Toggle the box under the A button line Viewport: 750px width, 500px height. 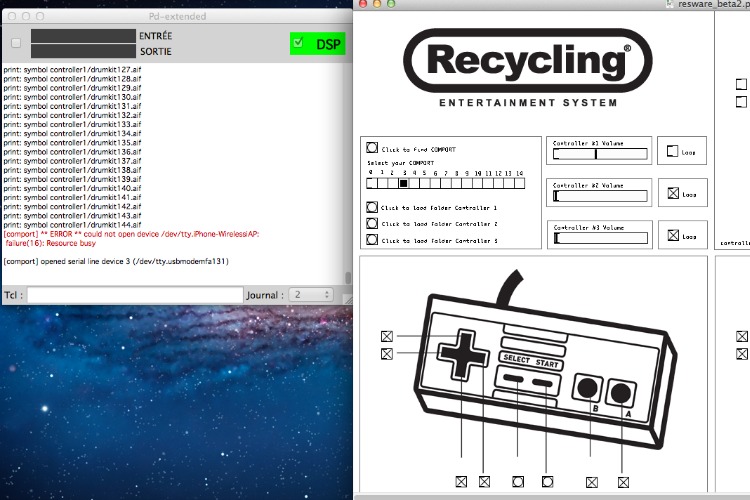(x=623, y=482)
